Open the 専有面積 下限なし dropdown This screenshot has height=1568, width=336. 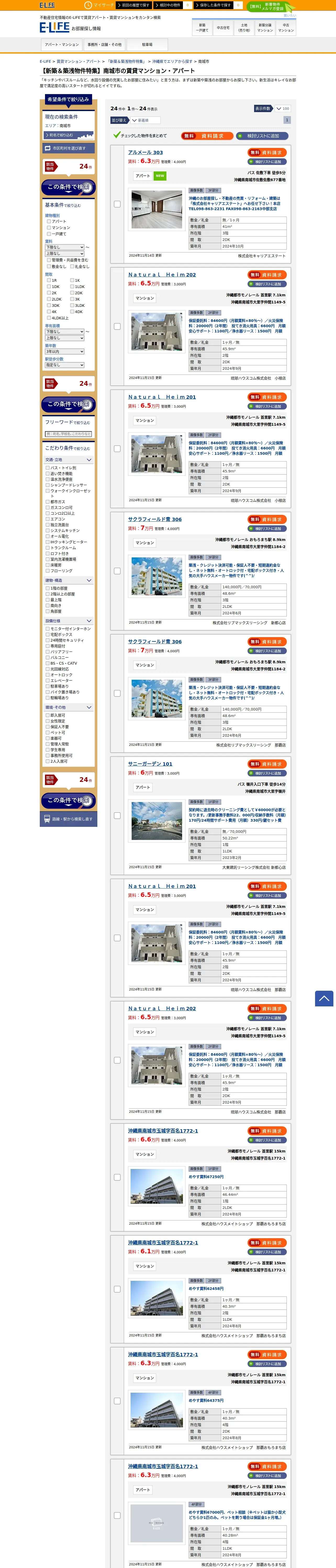click(65, 332)
